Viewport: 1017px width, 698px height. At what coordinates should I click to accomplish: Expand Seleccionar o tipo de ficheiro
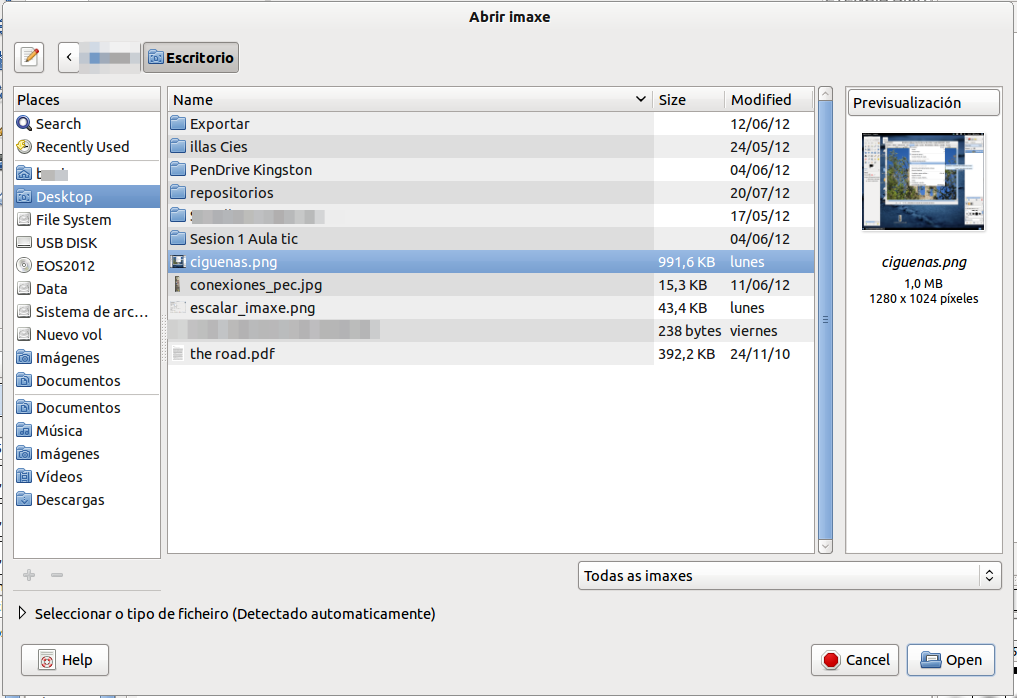pos(24,614)
